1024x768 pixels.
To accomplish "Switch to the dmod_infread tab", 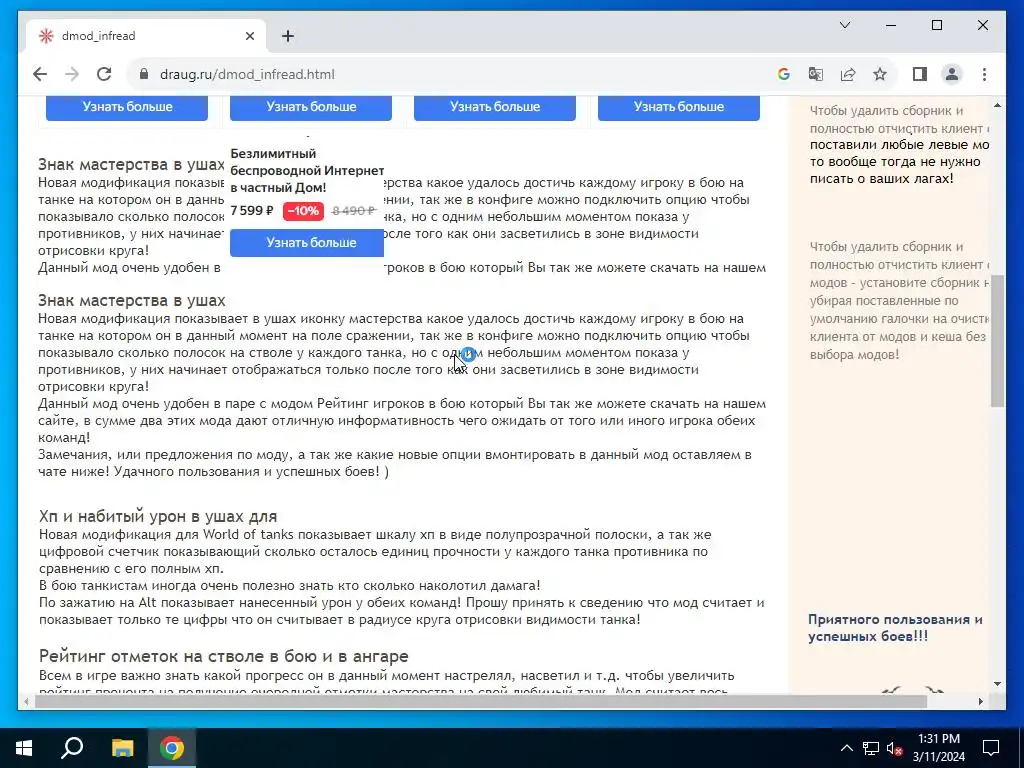I will pos(146,36).
